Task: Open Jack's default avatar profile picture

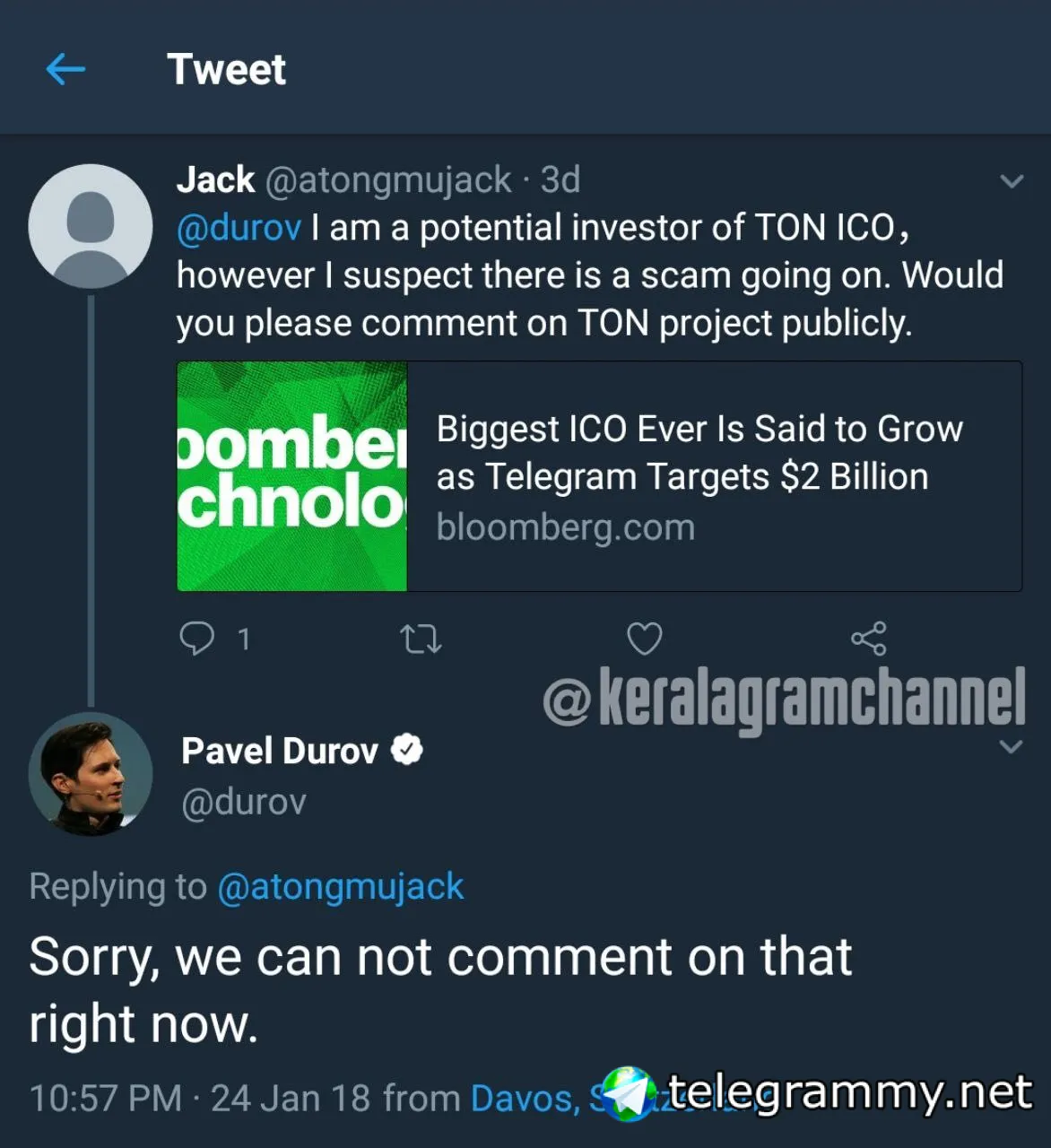Action: click(x=91, y=226)
